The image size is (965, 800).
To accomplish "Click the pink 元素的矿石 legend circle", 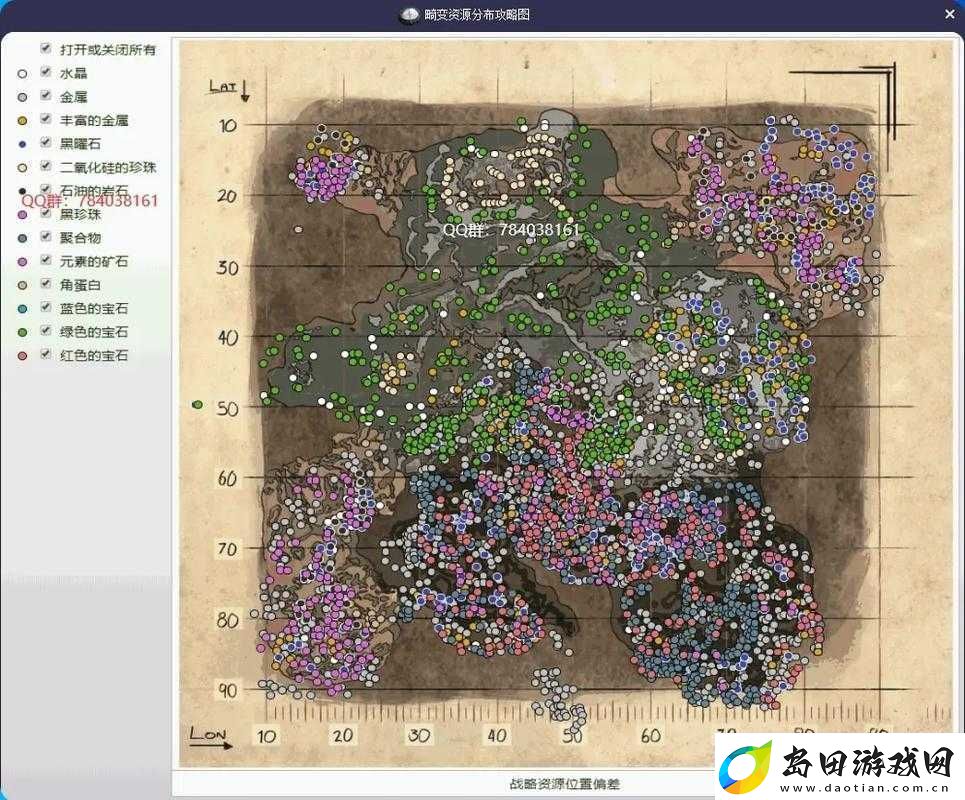I will point(23,262).
